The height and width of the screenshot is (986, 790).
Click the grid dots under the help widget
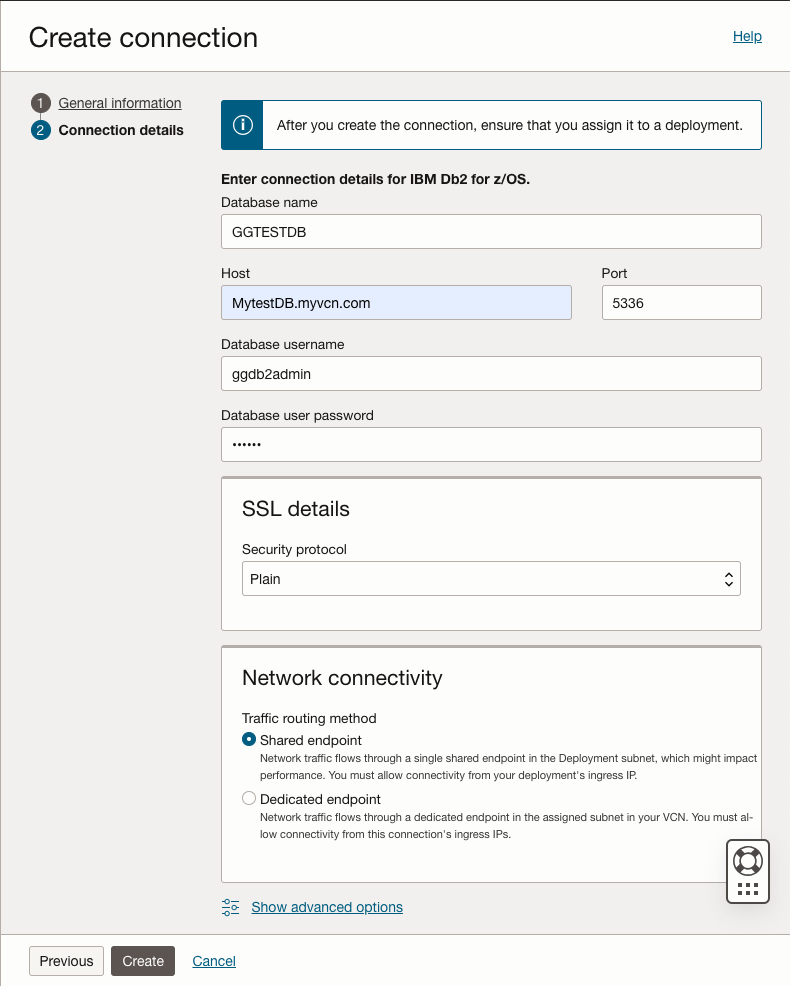click(x=747, y=888)
